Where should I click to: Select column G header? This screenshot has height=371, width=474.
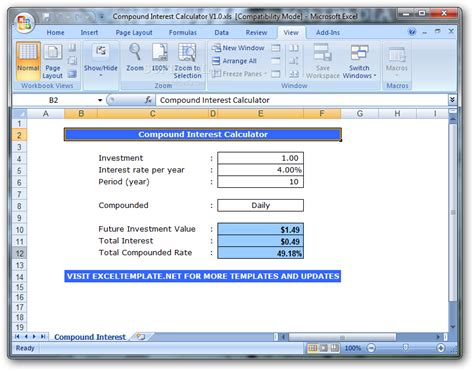pyautogui.click(x=360, y=114)
